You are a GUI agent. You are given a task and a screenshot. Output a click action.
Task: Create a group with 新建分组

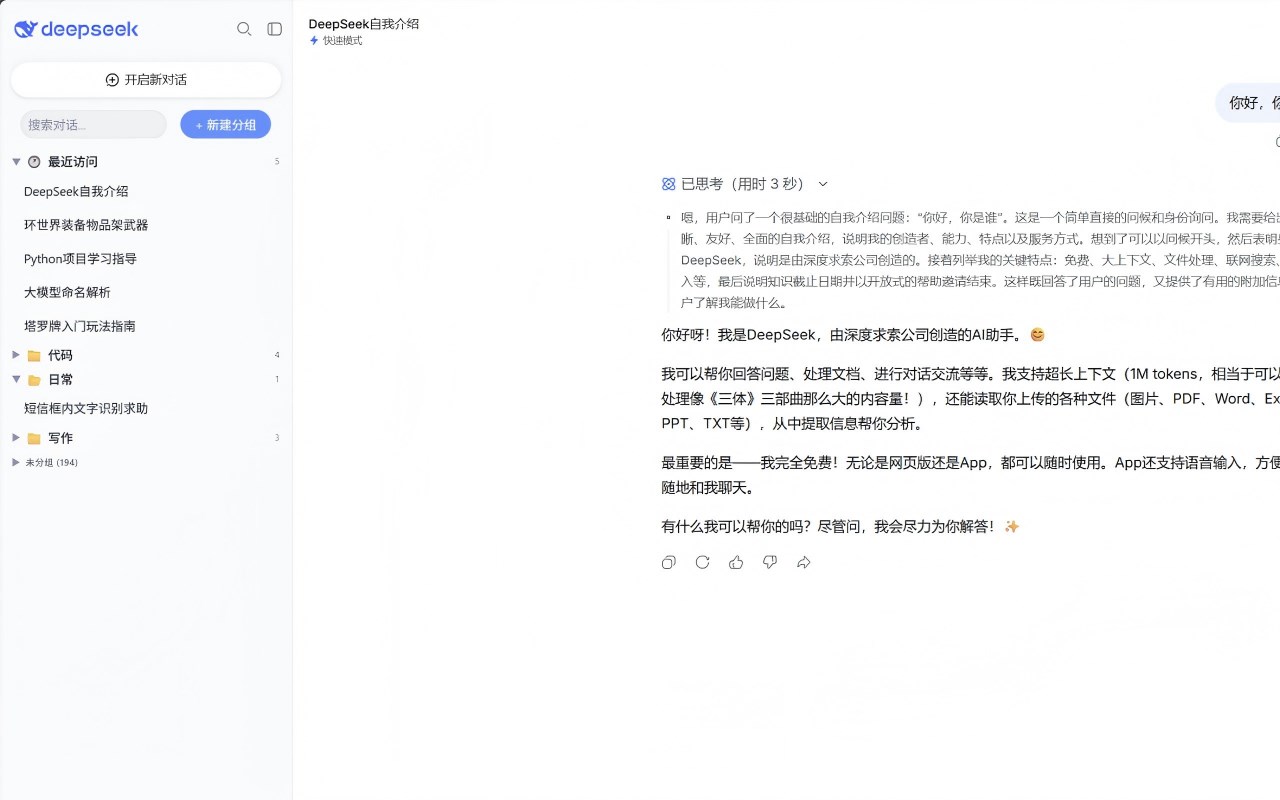click(225, 124)
